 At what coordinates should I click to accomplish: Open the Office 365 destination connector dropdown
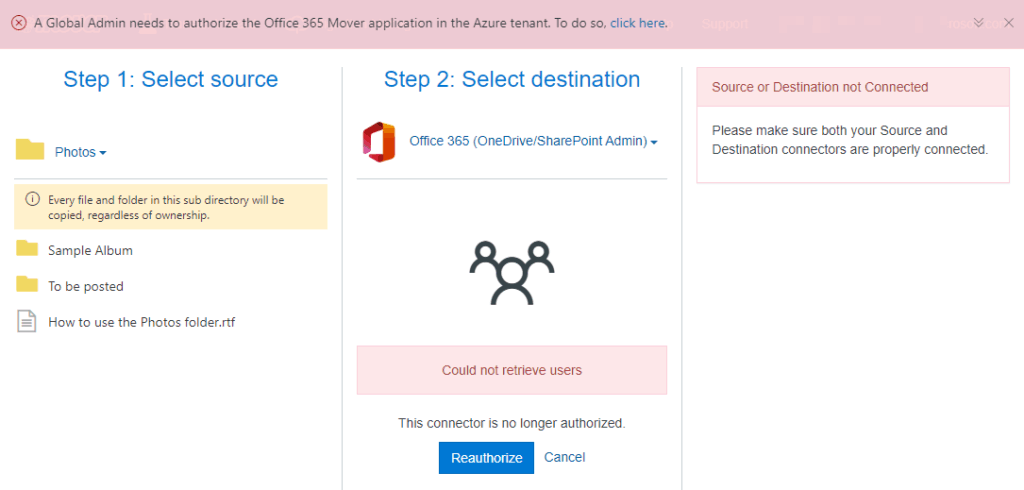pyautogui.click(x=533, y=141)
